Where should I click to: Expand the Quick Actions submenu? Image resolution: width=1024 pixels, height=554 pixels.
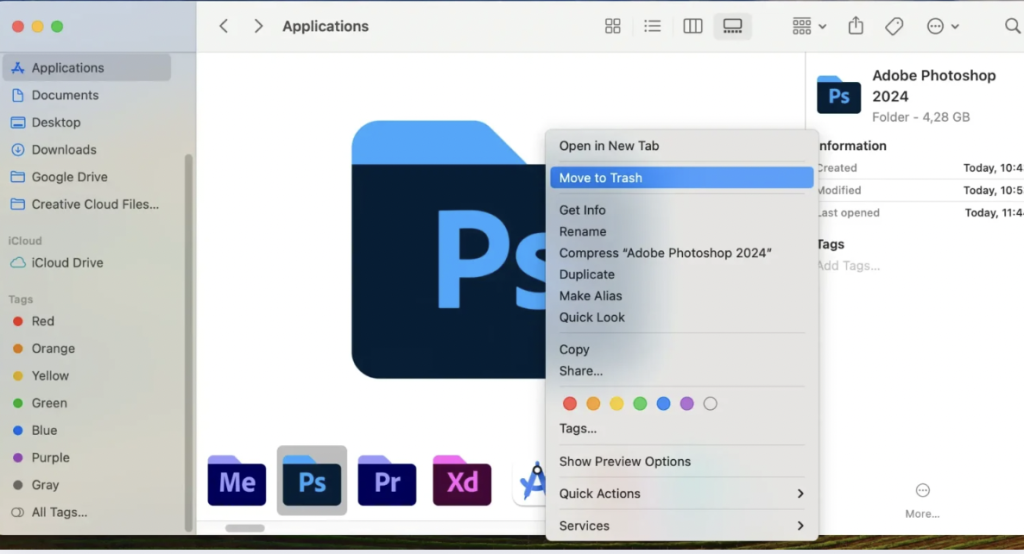(x=681, y=494)
